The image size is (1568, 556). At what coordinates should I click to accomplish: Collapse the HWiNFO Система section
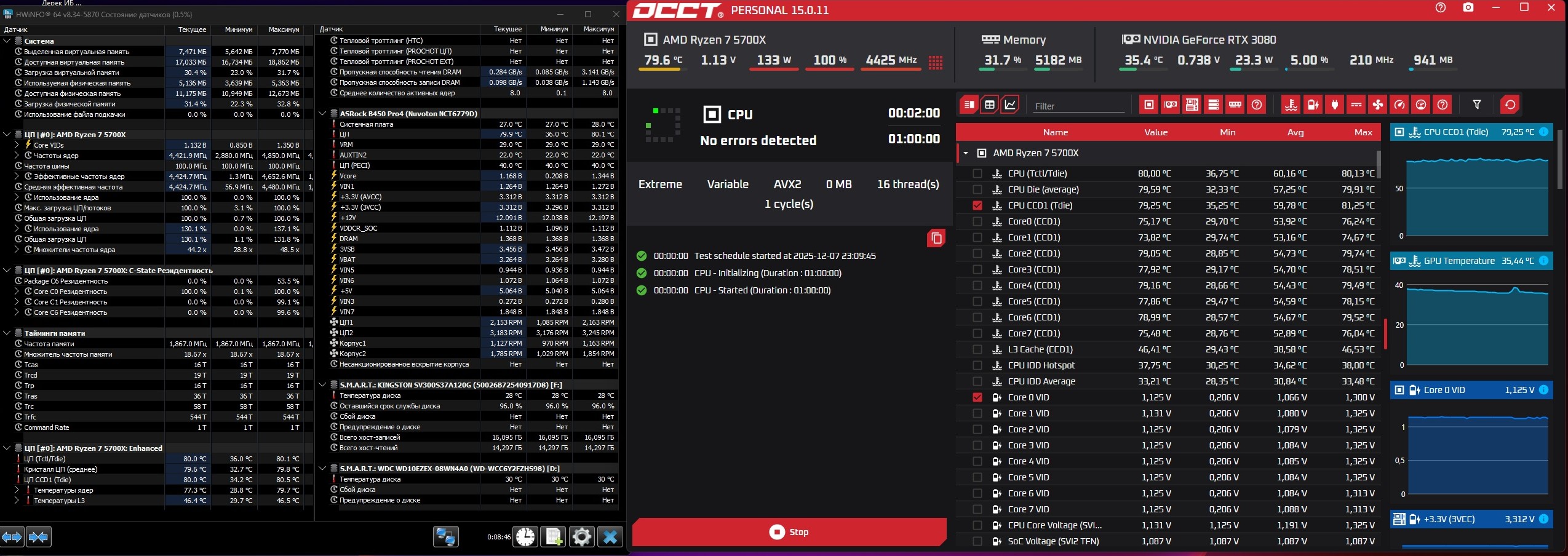pyautogui.click(x=7, y=41)
